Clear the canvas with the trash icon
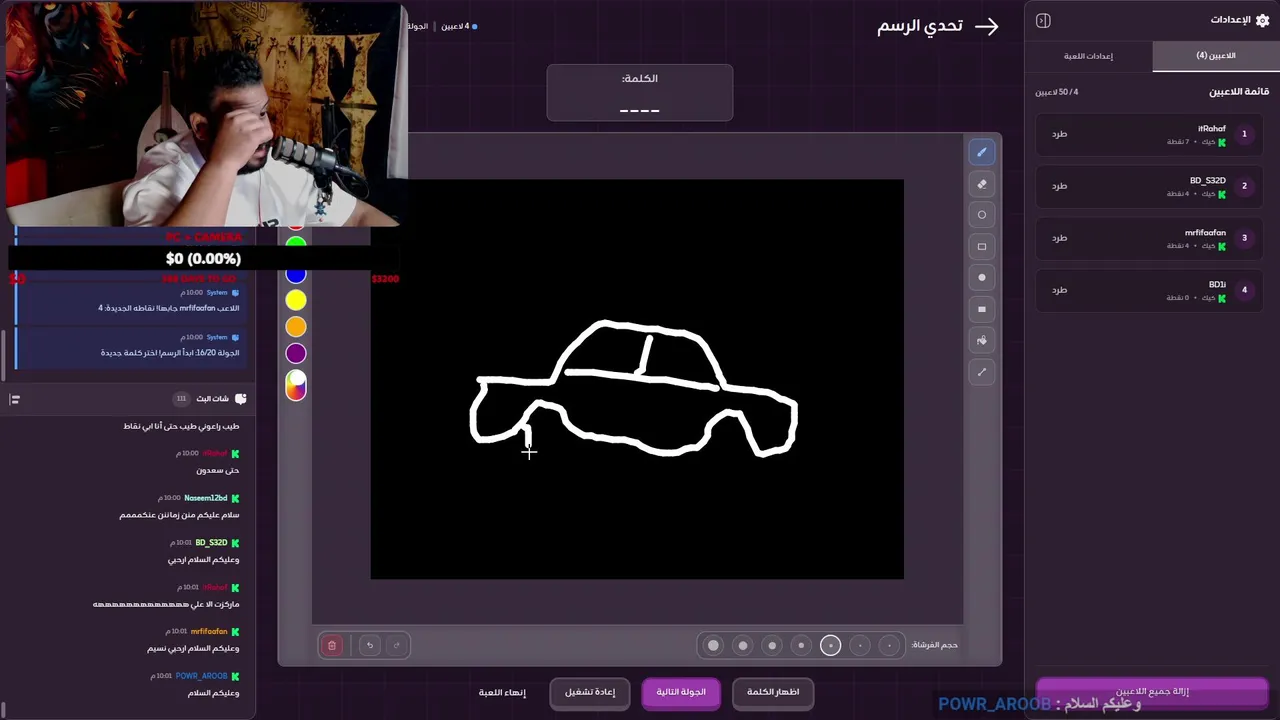Image resolution: width=1280 pixels, height=720 pixels. click(332, 645)
